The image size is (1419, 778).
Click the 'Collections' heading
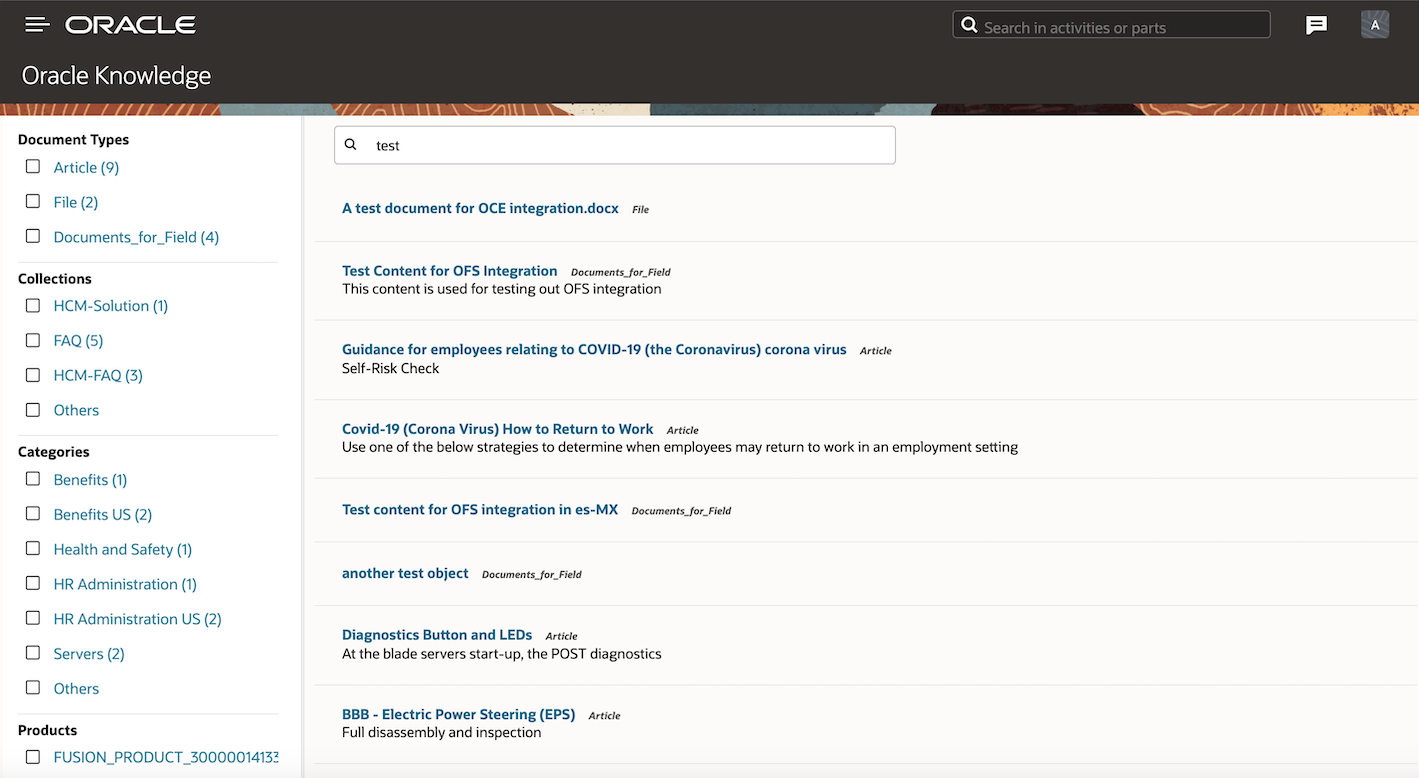point(55,279)
